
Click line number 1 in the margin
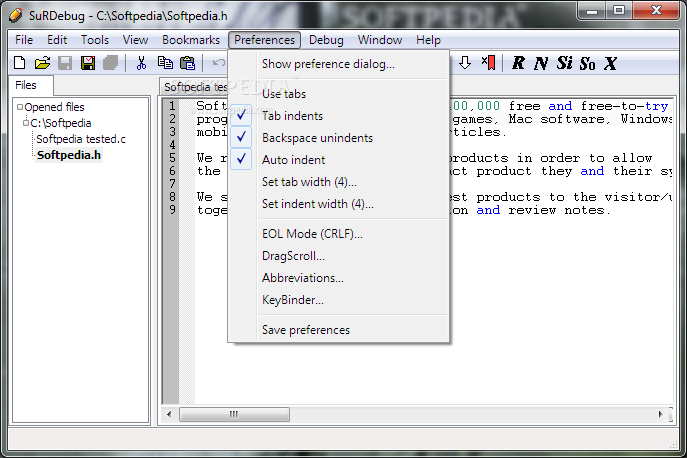(x=172, y=106)
